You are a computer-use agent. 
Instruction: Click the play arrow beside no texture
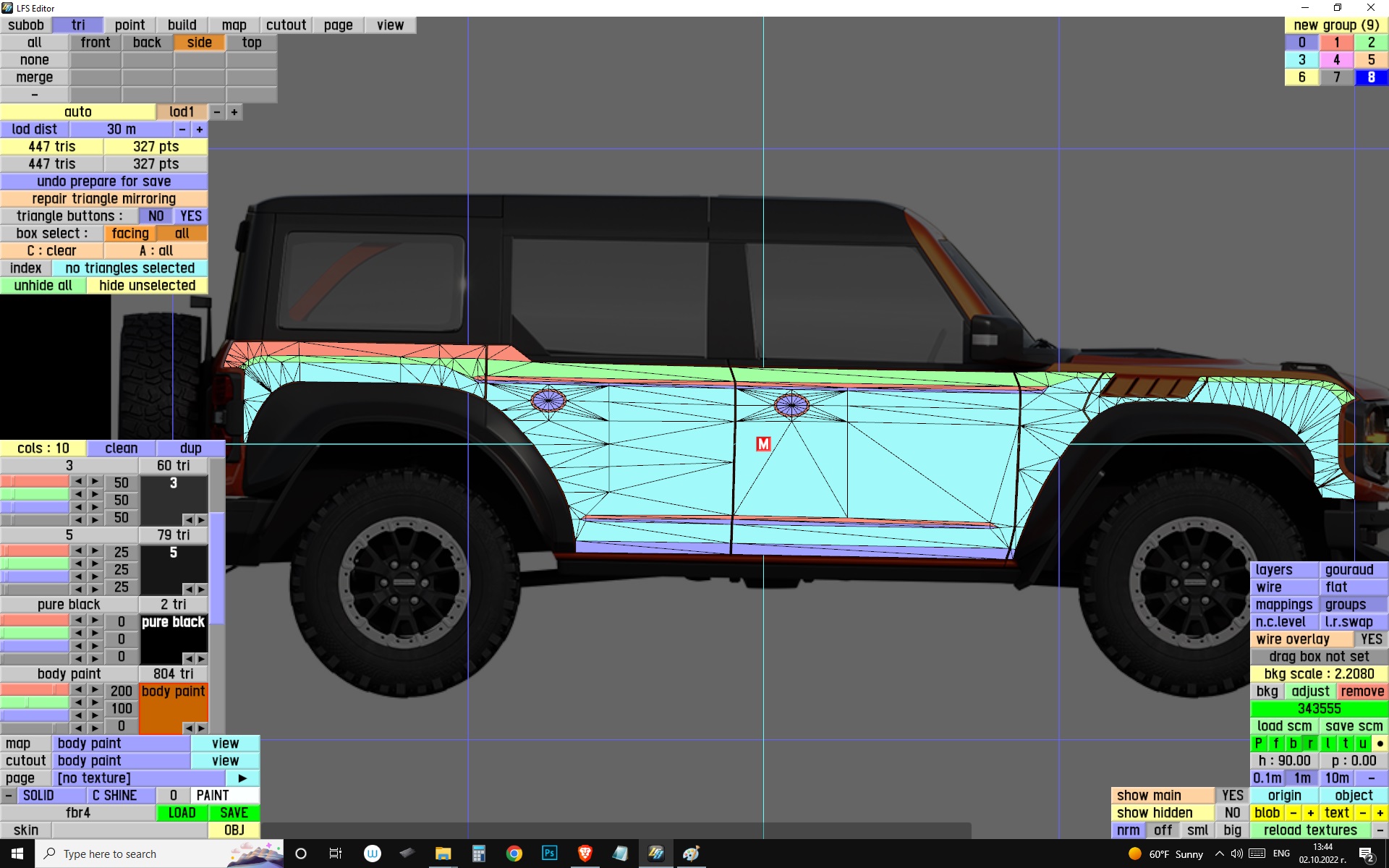click(x=242, y=778)
